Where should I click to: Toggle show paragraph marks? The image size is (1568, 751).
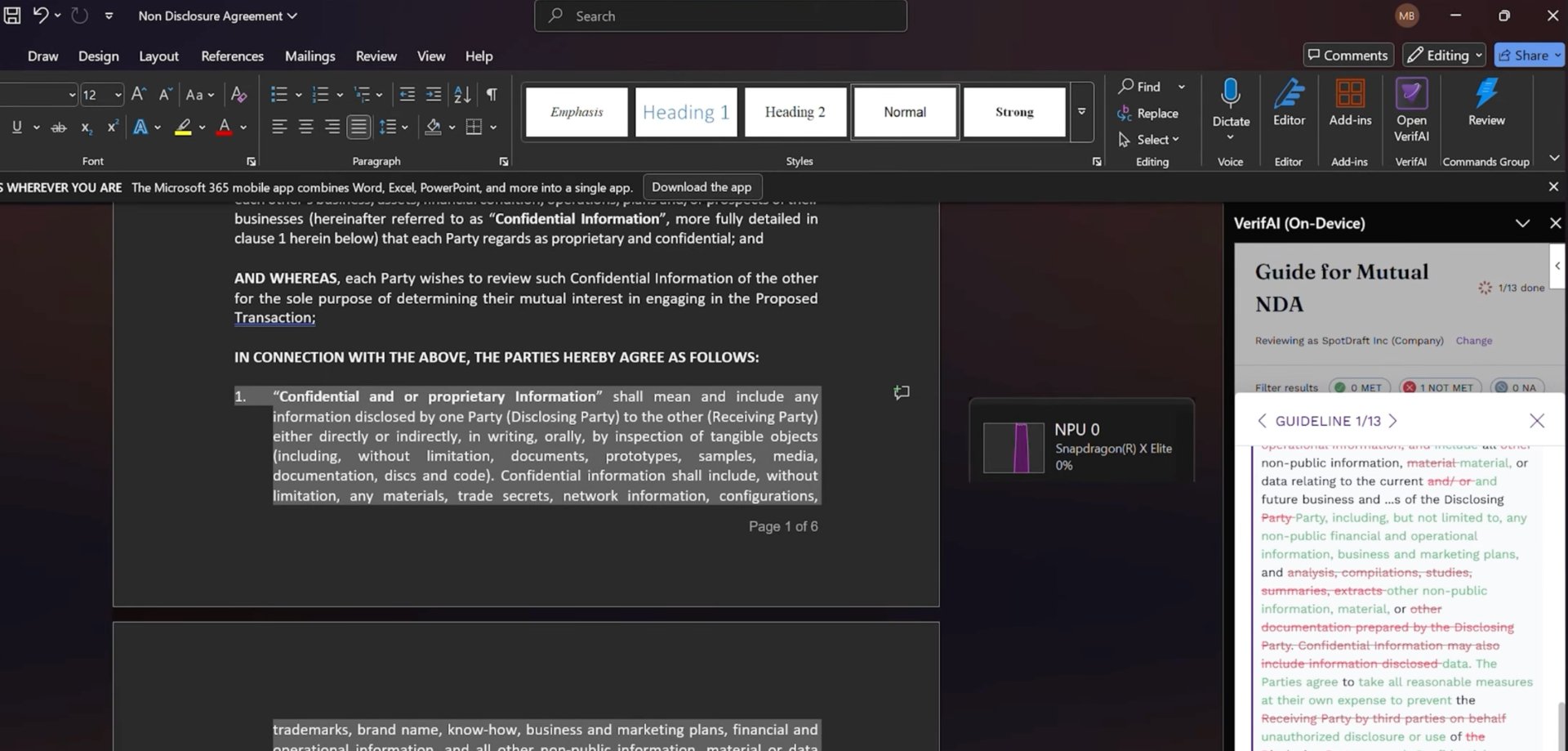492,95
